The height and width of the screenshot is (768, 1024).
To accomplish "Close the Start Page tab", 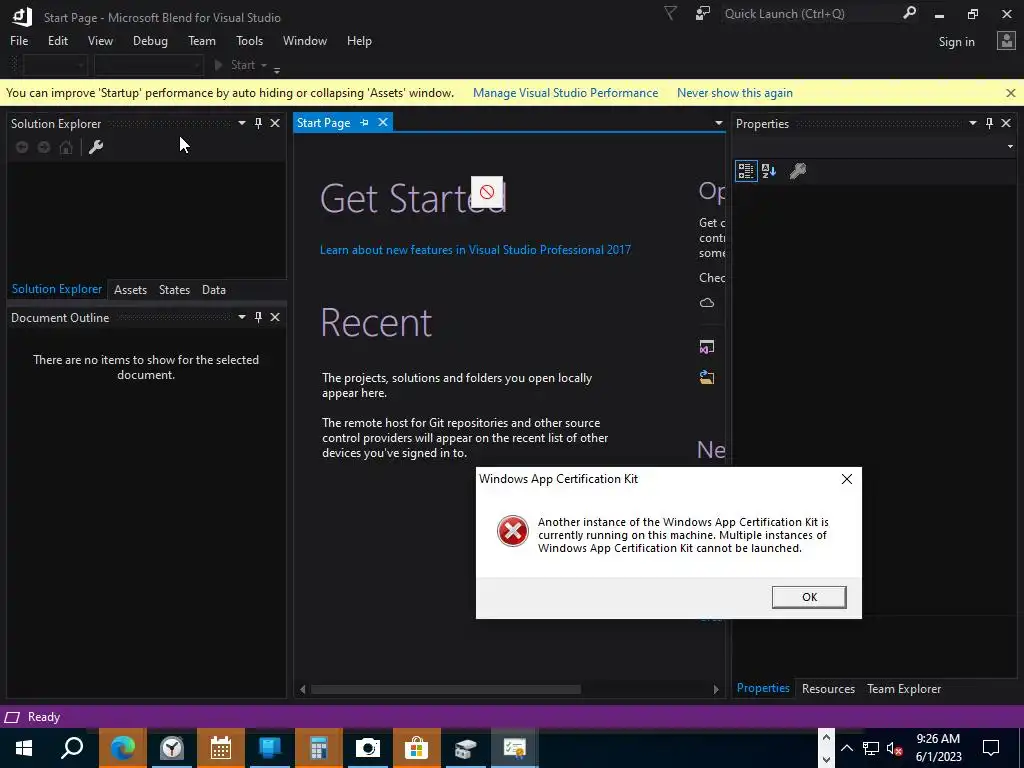I will [x=383, y=122].
